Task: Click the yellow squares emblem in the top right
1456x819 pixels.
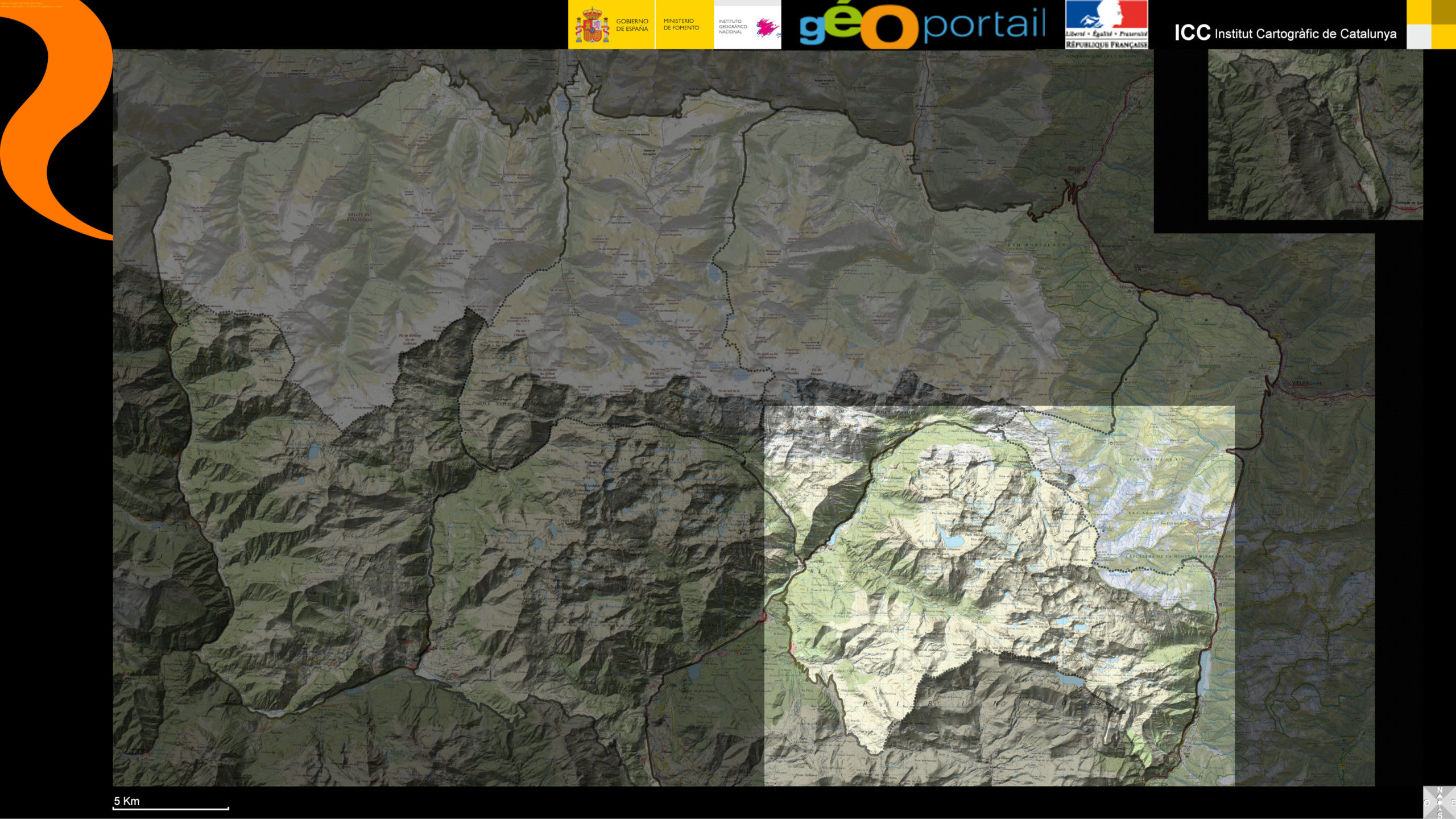Action: coord(1431,24)
